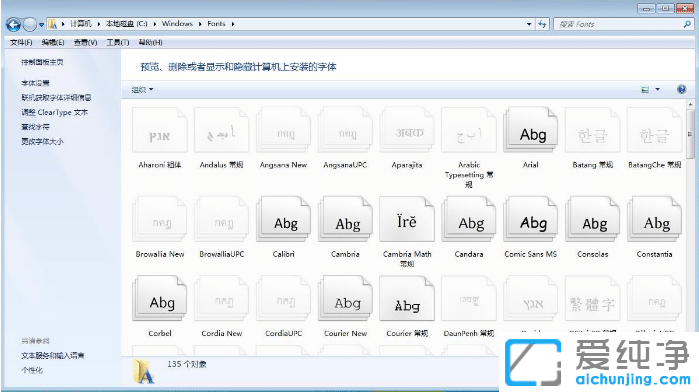This screenshot has width=699, height=392.
Task: Open the 工具(T) menu
Action: 118,42
